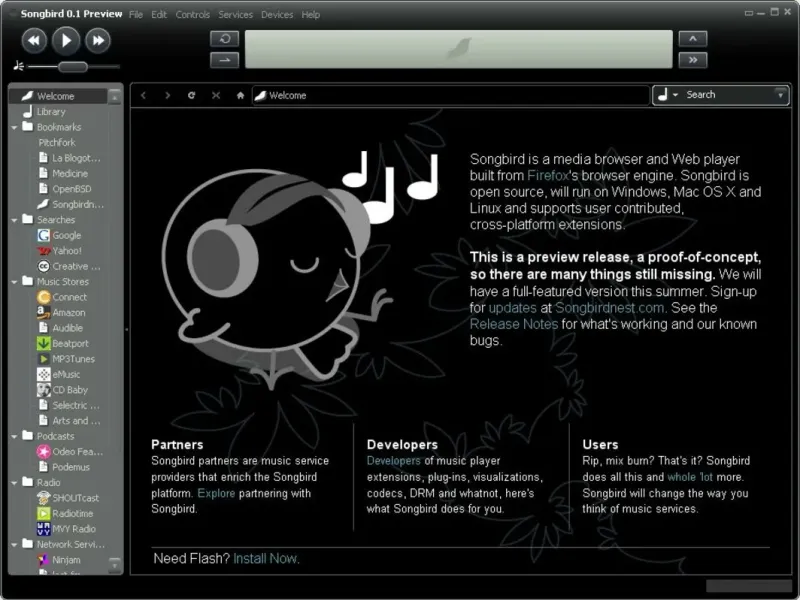
Task: Open the Release Notes link
Action: [x=514, y=324]
